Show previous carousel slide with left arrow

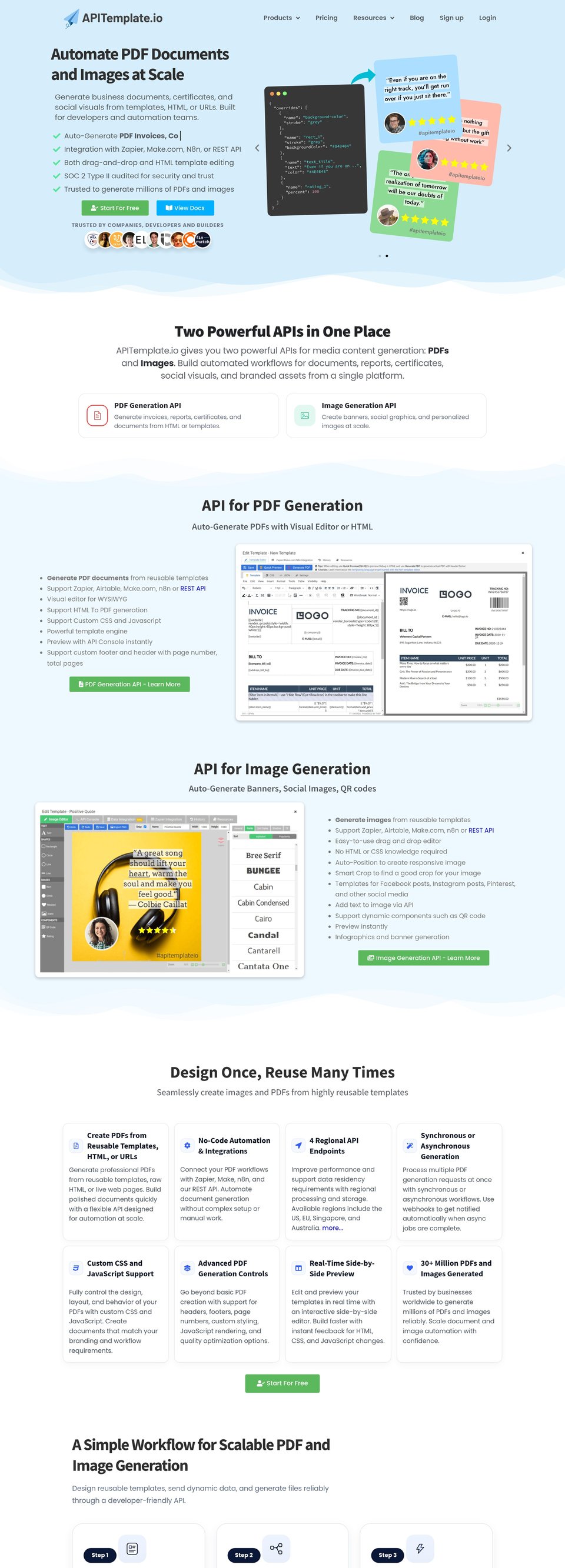257,148
